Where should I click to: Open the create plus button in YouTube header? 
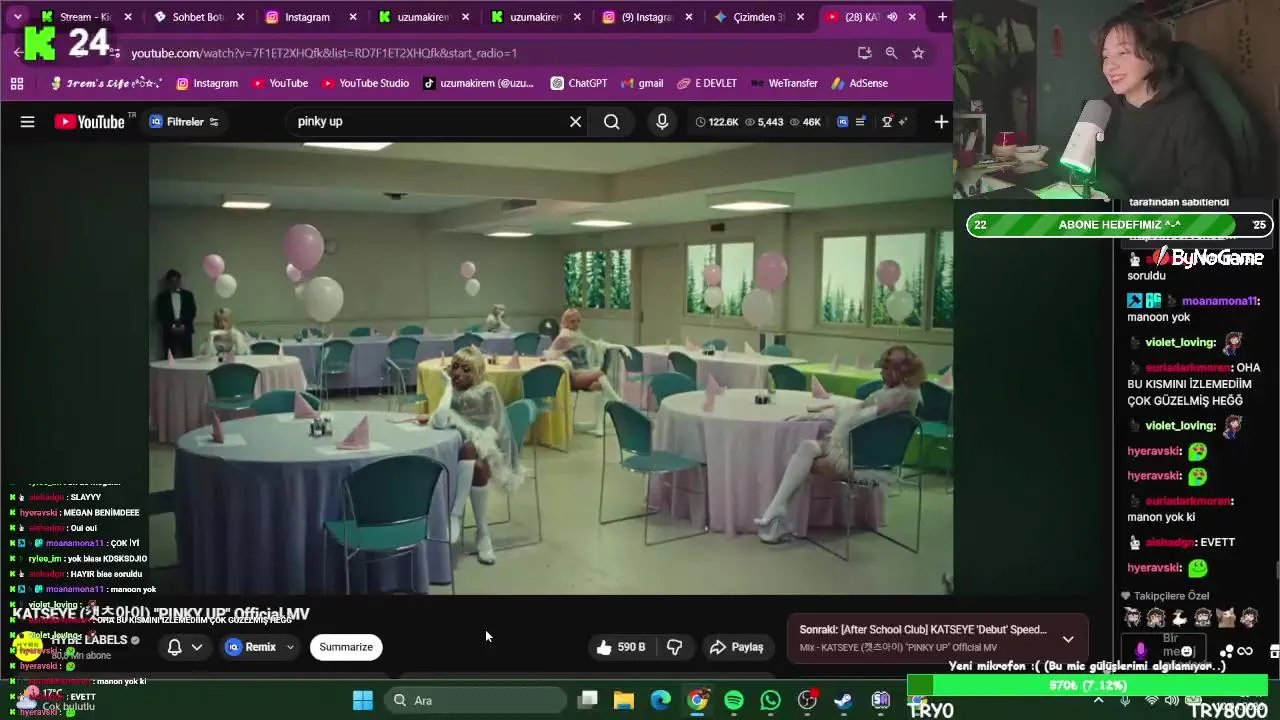(x=941, y=122)
